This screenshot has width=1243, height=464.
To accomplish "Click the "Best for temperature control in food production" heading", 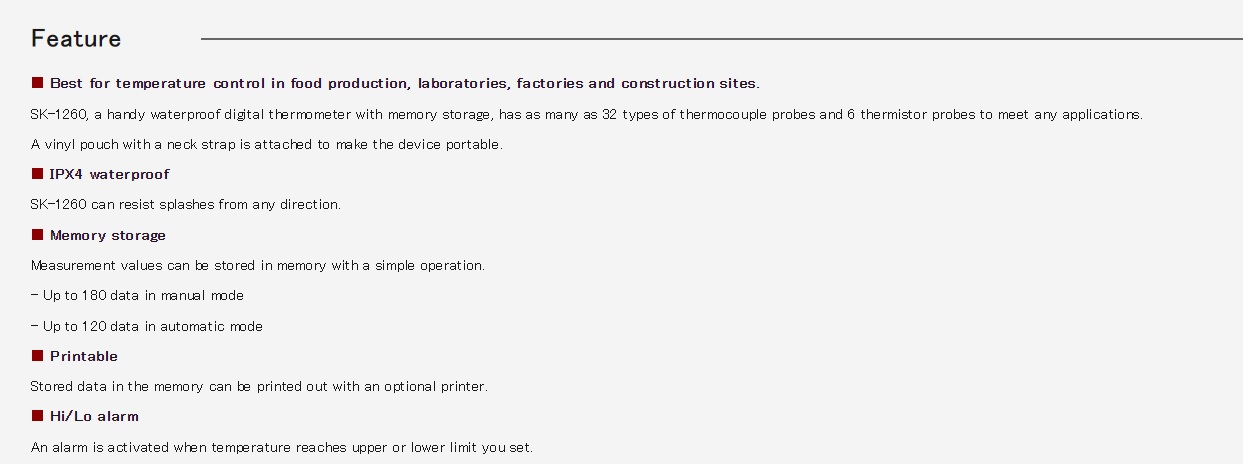I will coord(404,83).
